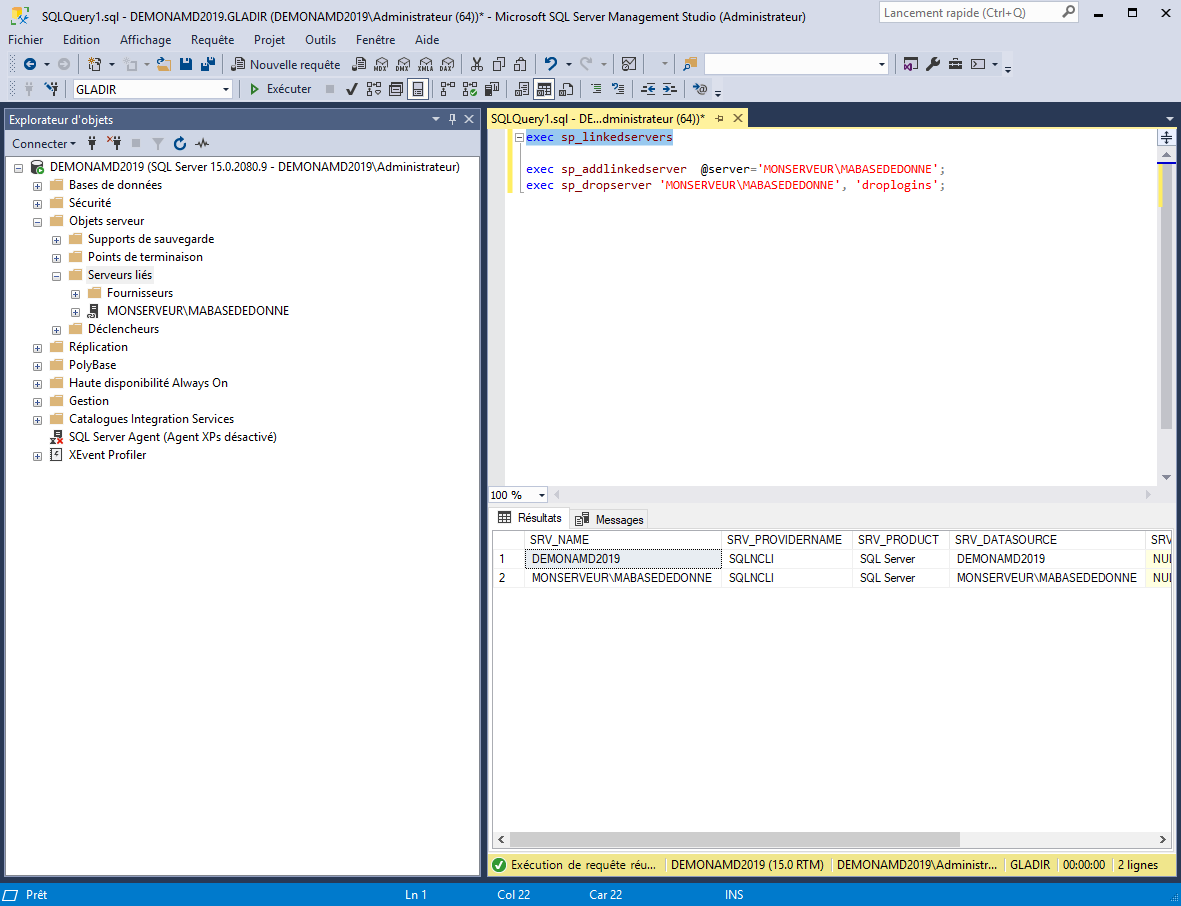Image resolution: width=1181 pixels, height=906 pixels.
Task: Switch to the Messages tab
Action: pyautogui.click(x=610, y=519)
